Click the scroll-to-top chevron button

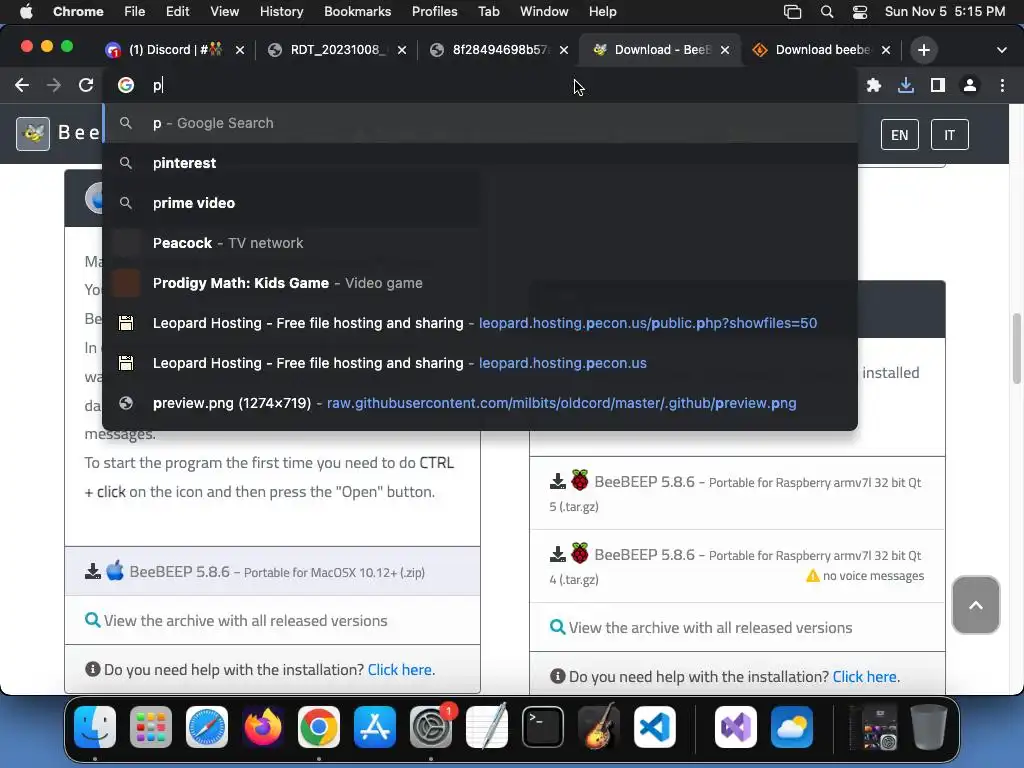coord(975,605)
